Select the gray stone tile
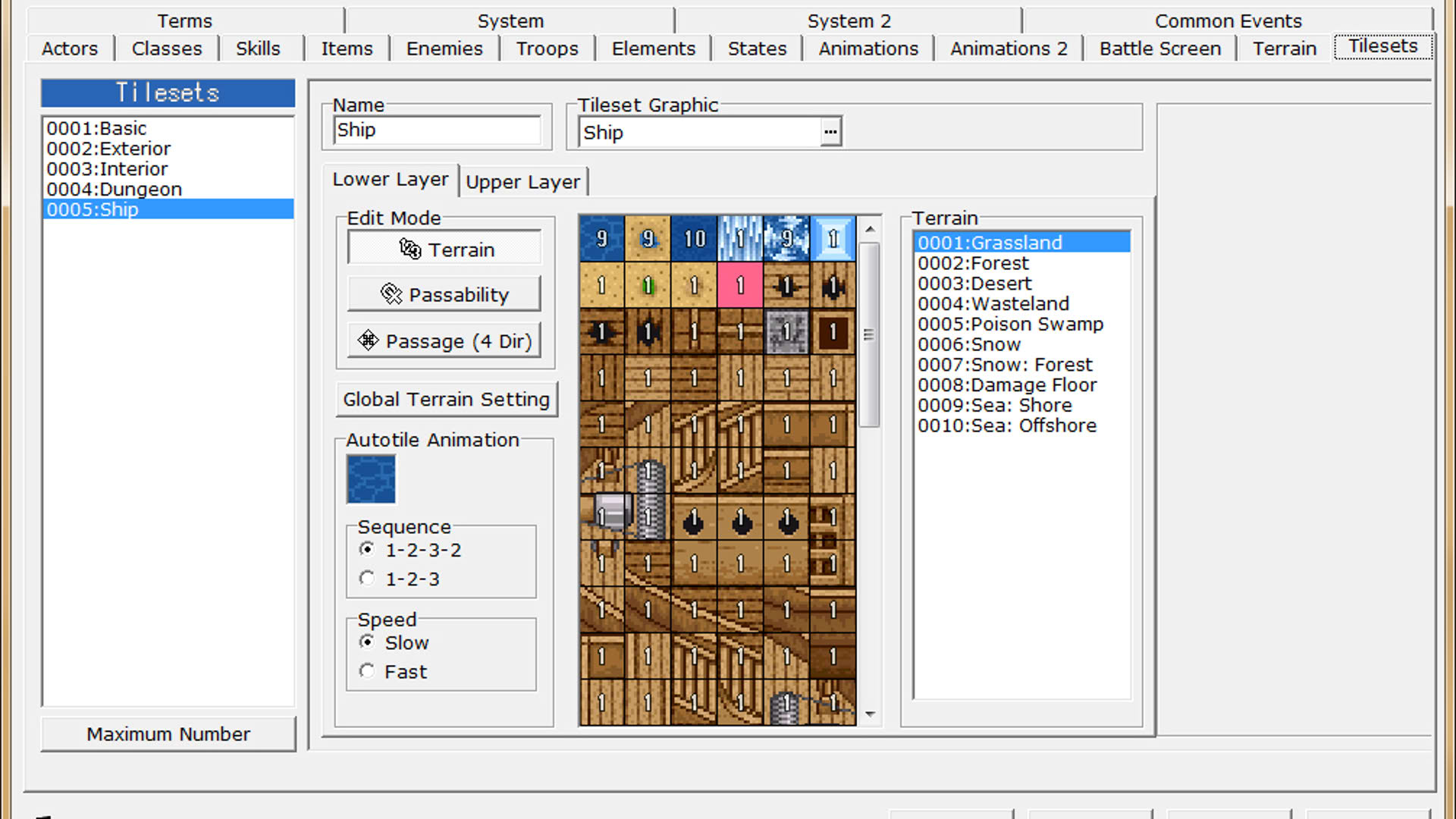 click(x=786, y=331)
